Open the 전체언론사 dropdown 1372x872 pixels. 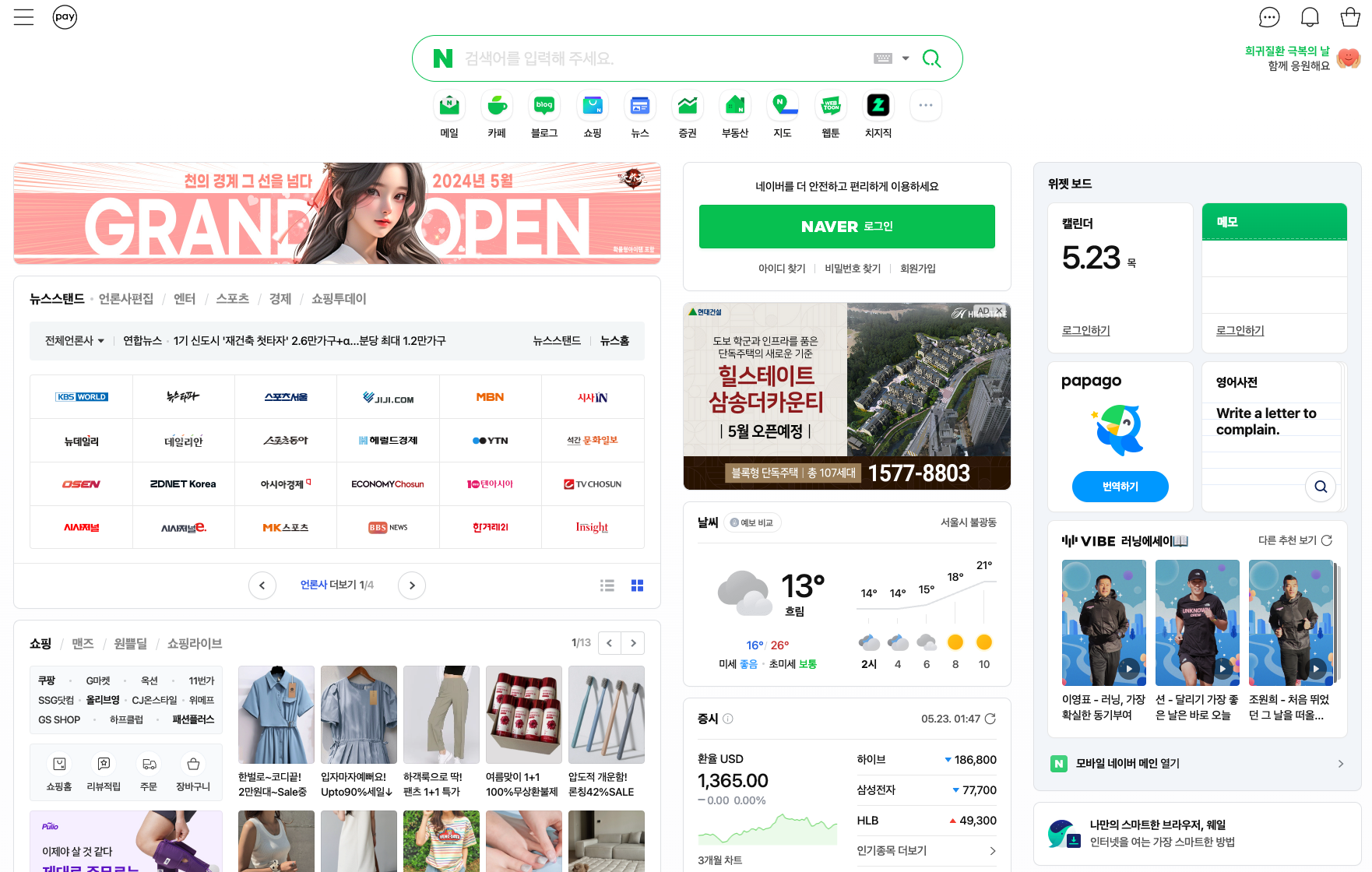click(x=75, y=341)
